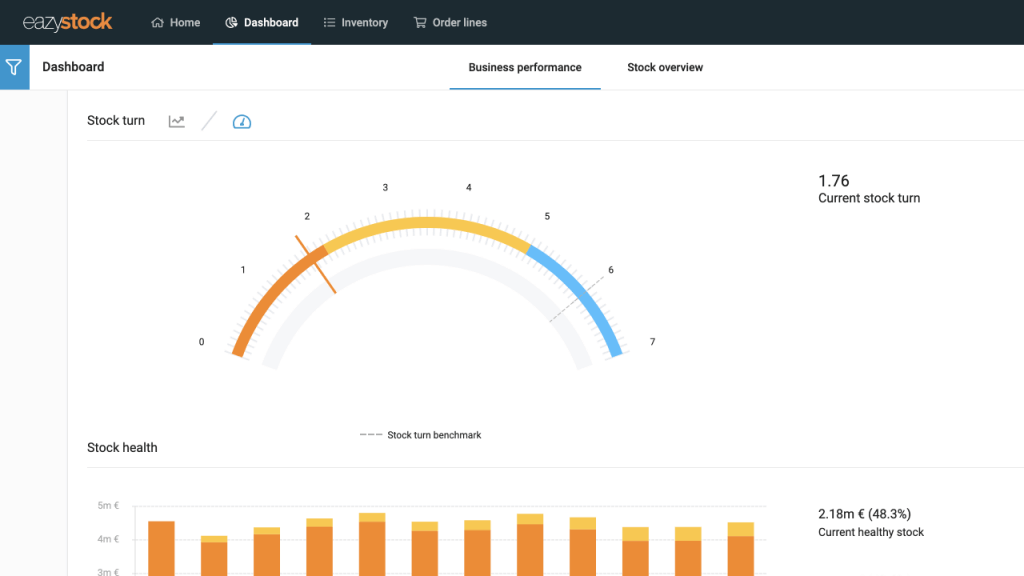The image size is (1024, 576).
Task: Select the Business performance tab
Action: (x=525, y=67)
